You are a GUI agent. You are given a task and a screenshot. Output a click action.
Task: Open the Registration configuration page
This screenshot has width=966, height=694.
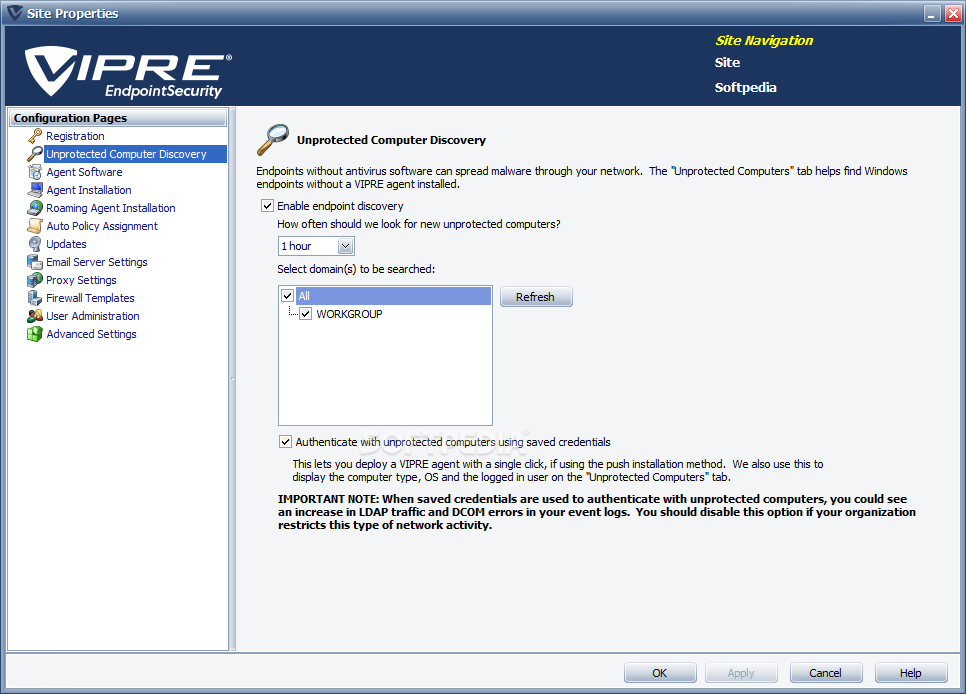click(x=75, y=136)
